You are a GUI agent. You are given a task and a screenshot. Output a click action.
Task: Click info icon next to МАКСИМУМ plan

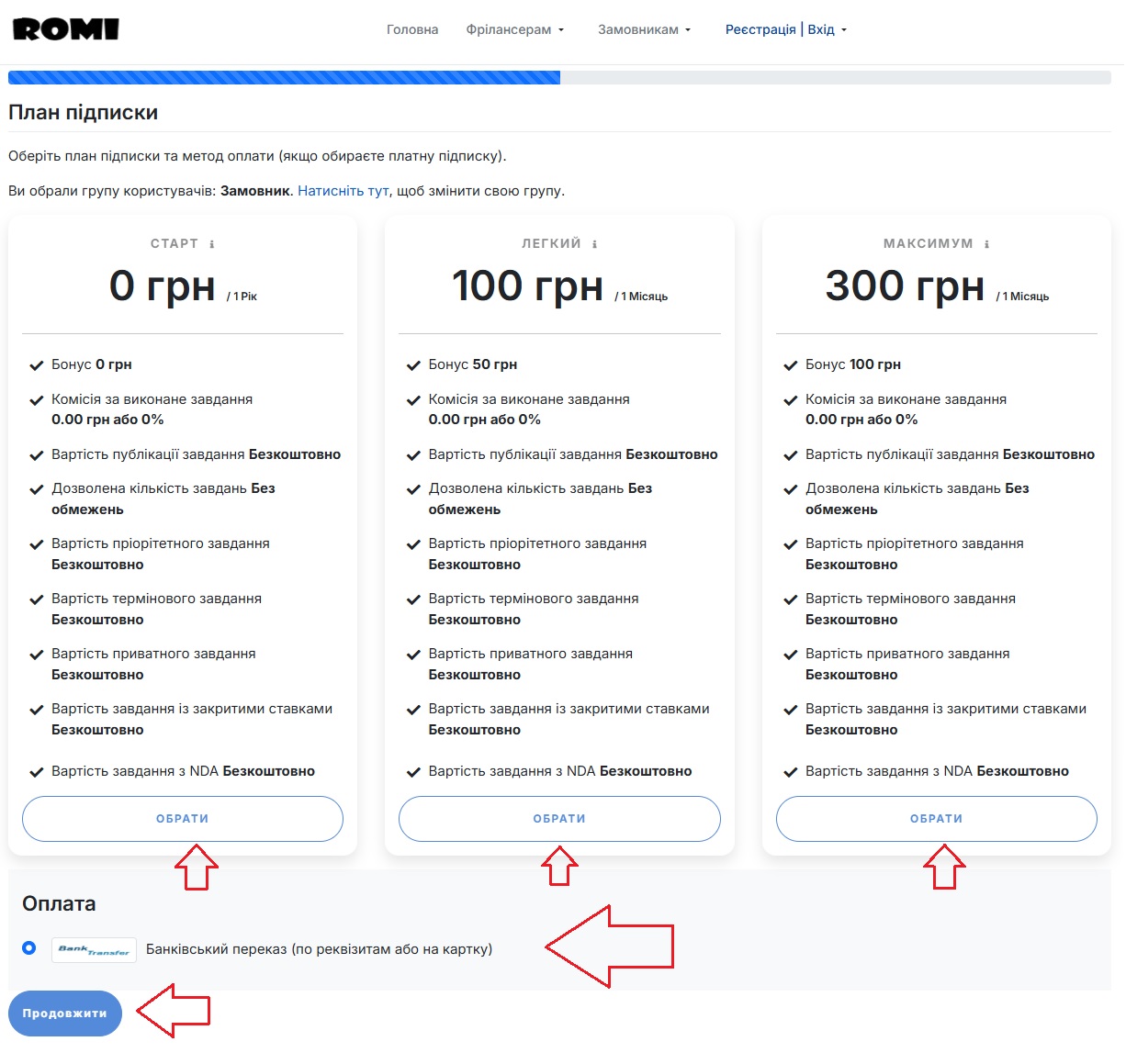point(986,244)
